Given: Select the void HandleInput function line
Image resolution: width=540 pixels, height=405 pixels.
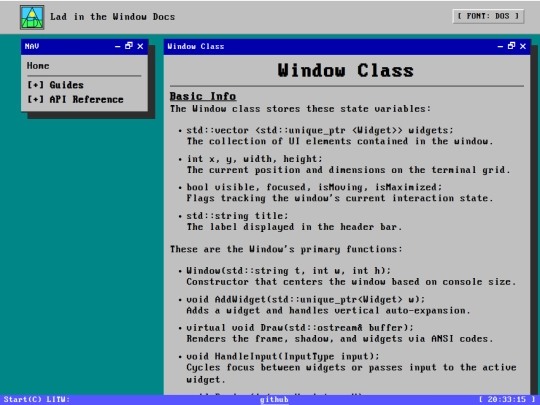Looking at the screenshot, I should [283, 356].
